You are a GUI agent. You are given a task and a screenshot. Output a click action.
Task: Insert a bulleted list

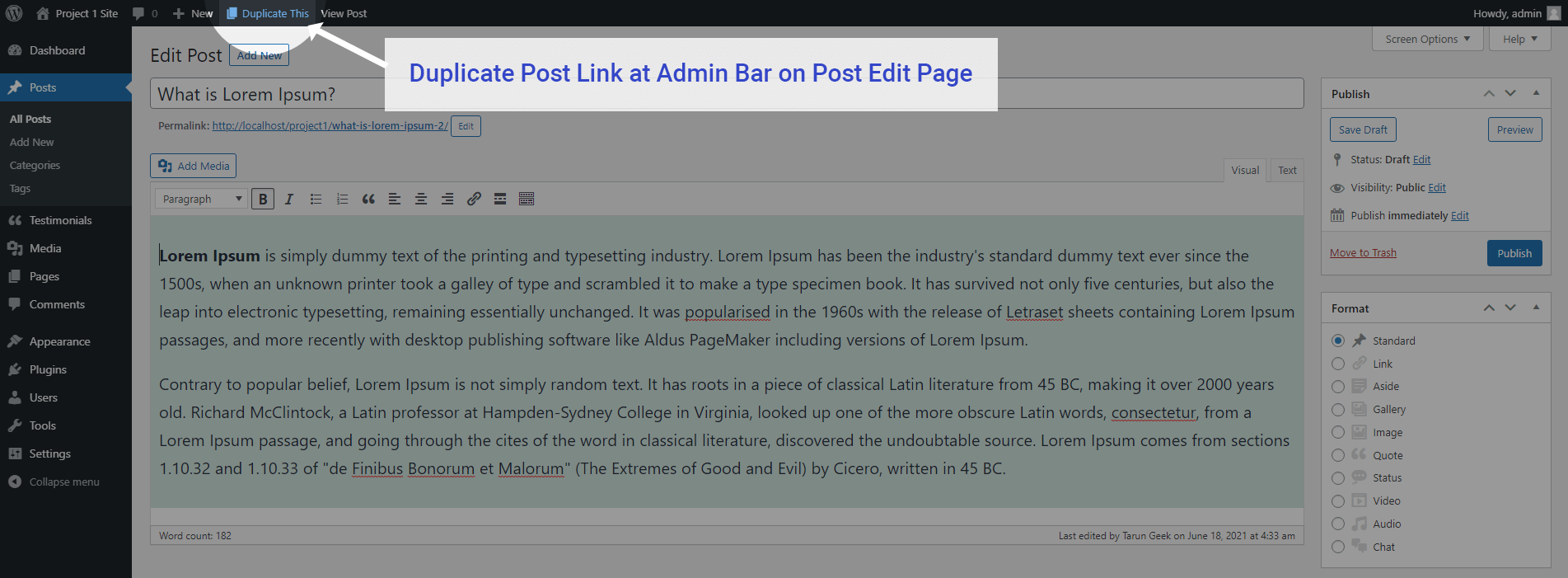coord(316,199)
